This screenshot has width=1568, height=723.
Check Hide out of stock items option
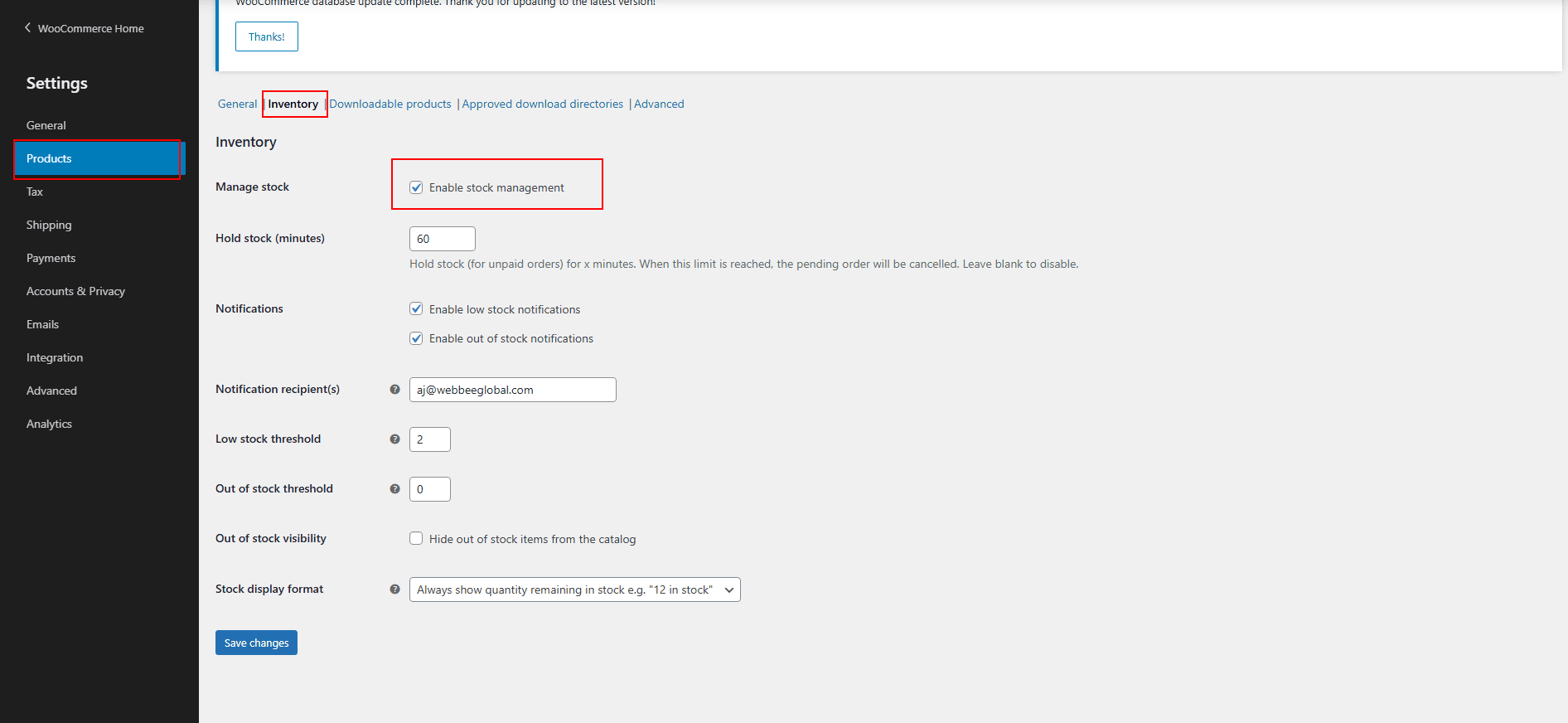pyautogui.click(x=416, y=539)
